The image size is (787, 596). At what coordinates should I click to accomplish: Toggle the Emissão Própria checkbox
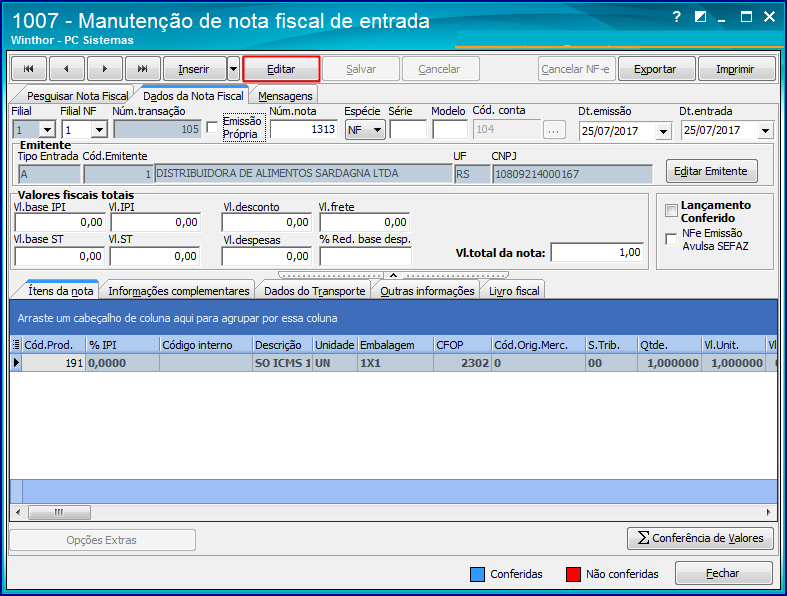pyautogui.click(x=212, y=128)
